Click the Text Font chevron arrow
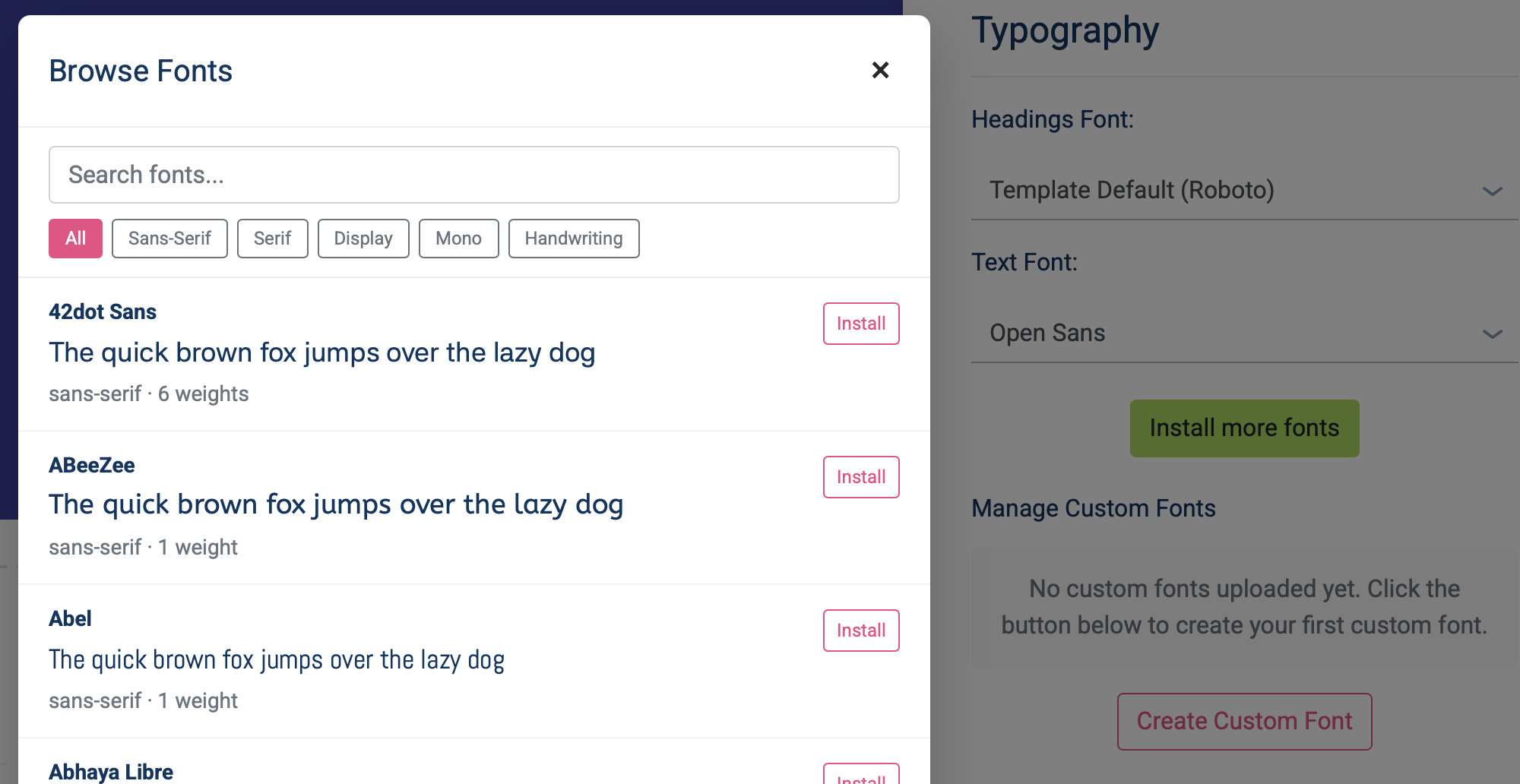 click(1492, 334)
